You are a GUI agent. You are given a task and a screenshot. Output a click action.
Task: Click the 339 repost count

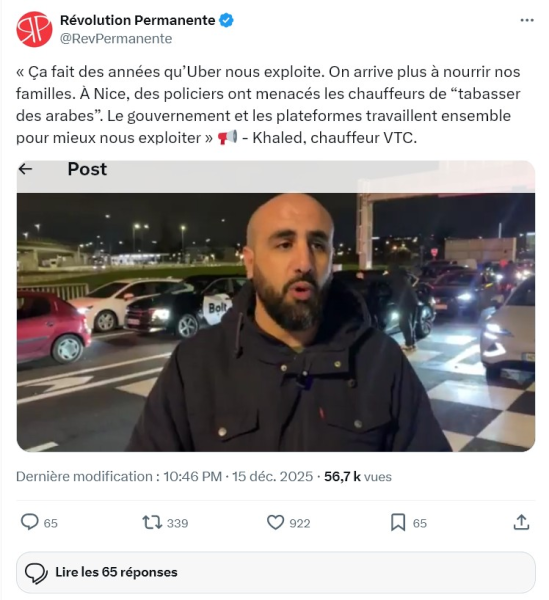pos(178,523)
